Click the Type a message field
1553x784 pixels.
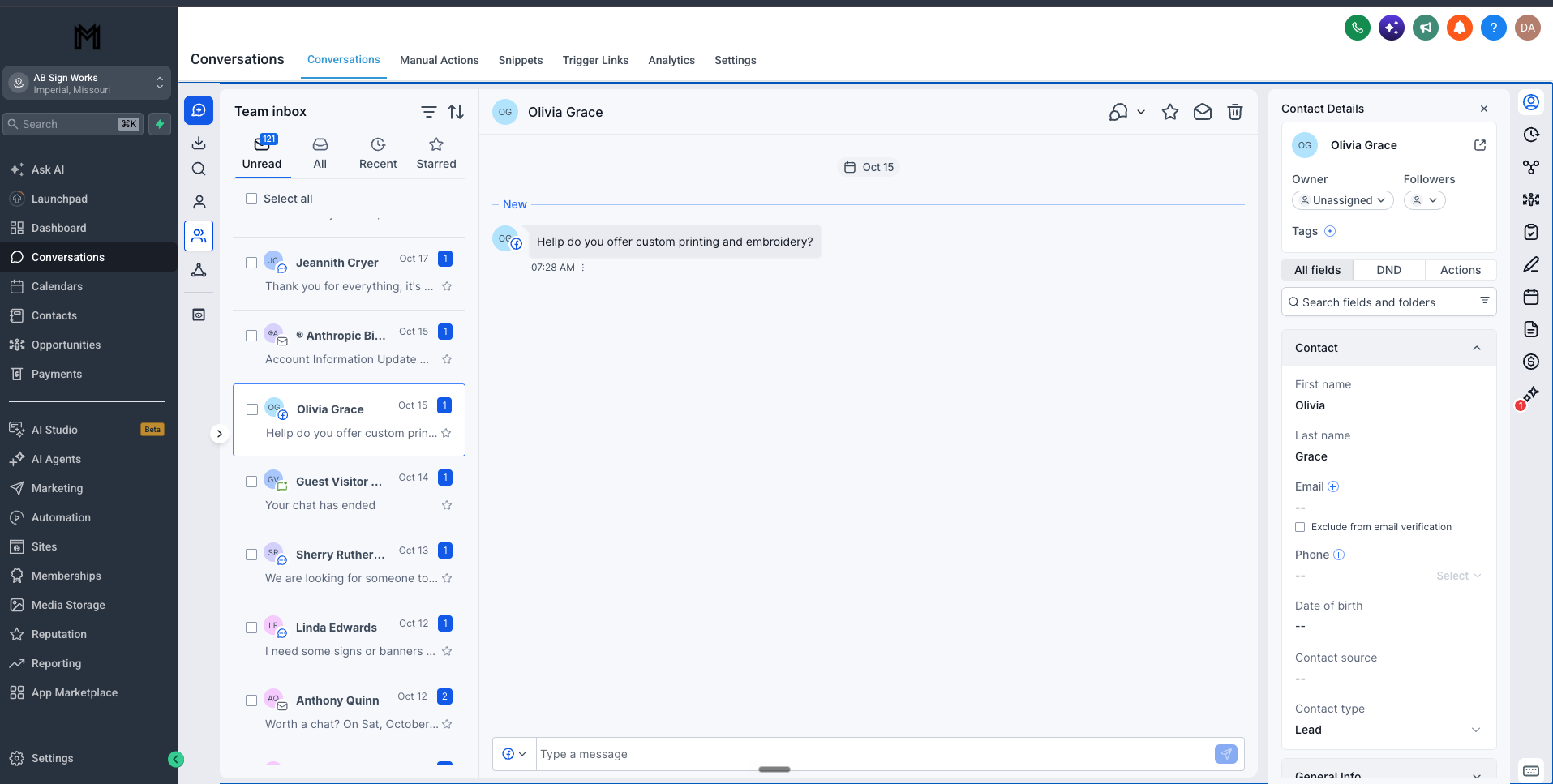872,754
